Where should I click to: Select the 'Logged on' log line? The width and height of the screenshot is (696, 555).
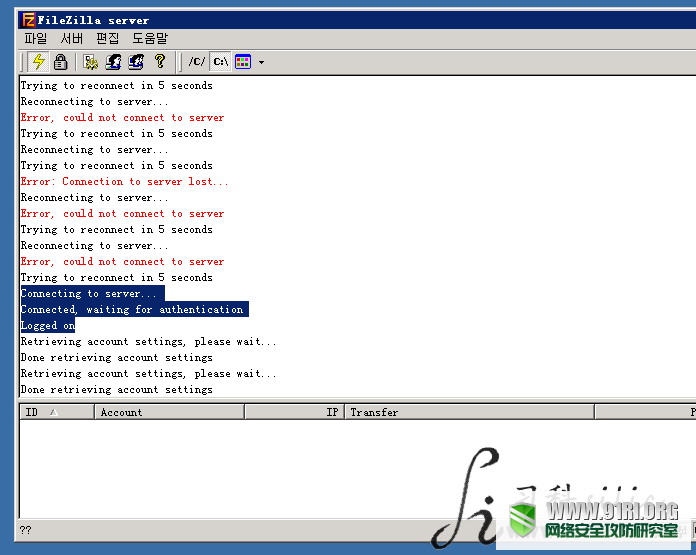click(x=47, y=326)
